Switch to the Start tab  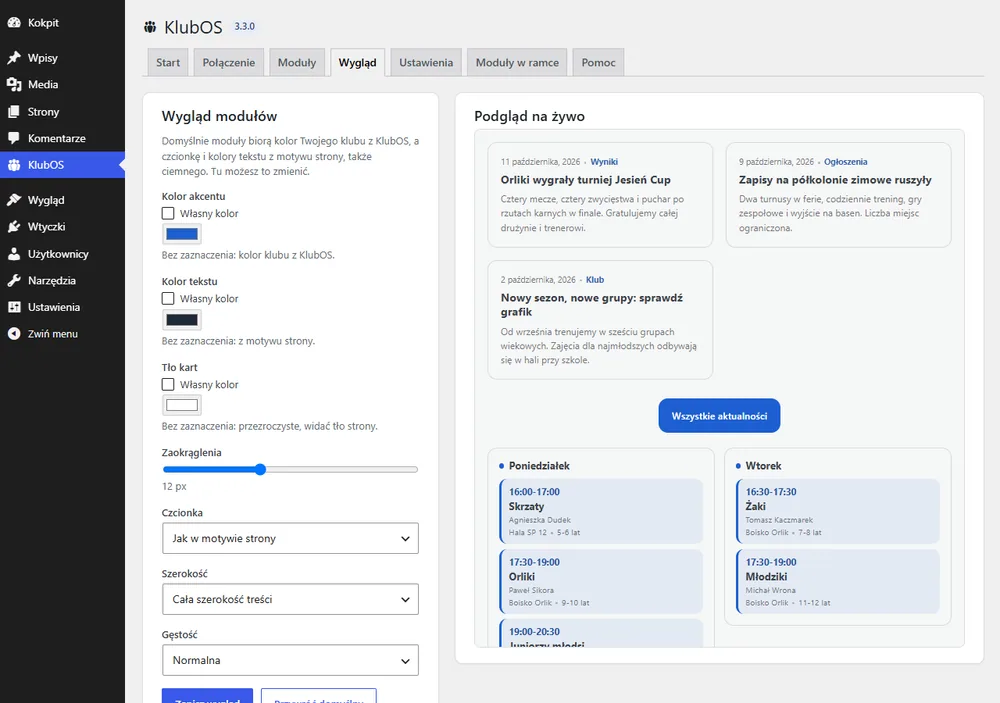click(168, 63)
